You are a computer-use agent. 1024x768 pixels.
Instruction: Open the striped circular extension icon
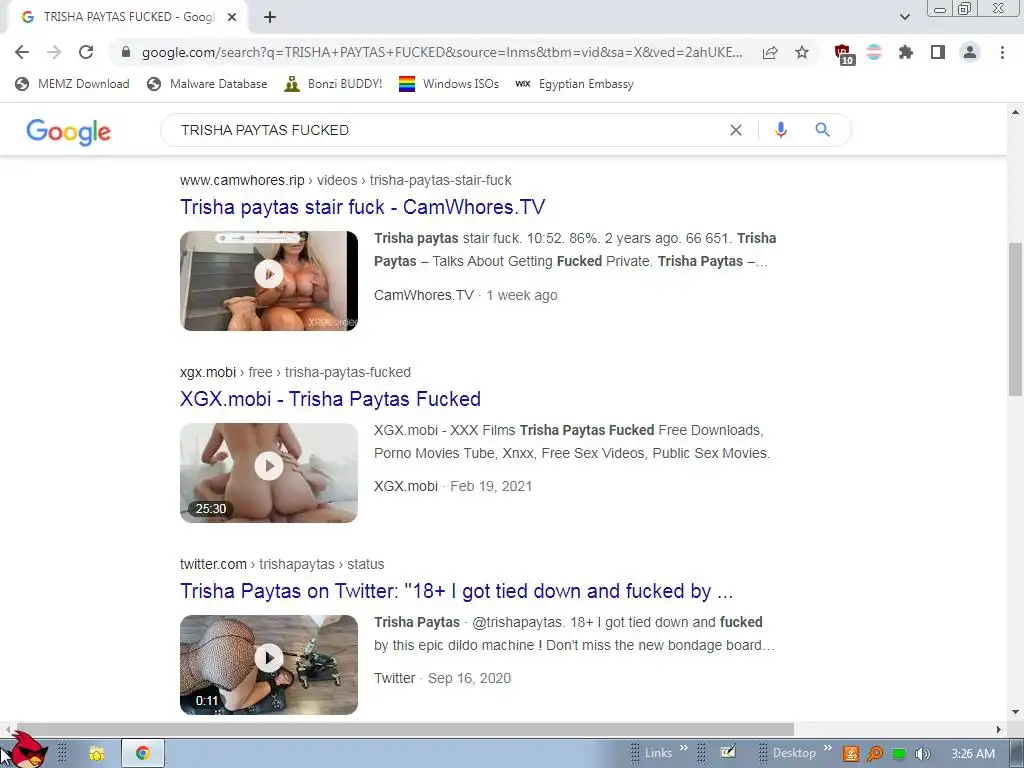click(874, 52)
